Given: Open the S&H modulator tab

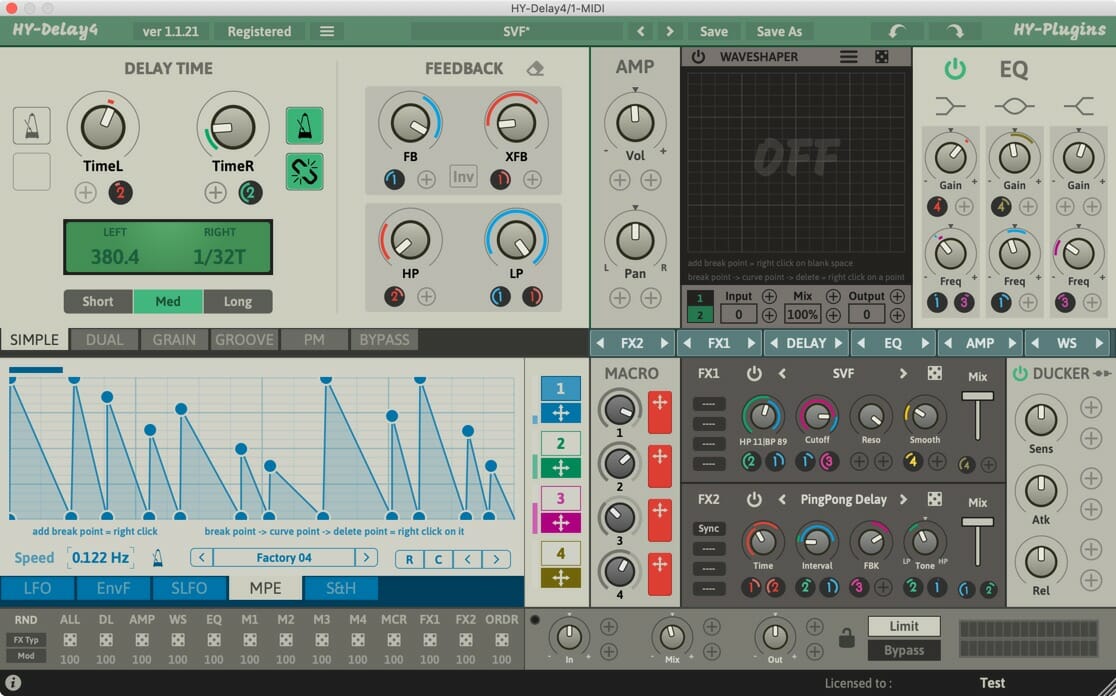Looking at the screenshot, I should pyautogui.click(x=340, y=588).
